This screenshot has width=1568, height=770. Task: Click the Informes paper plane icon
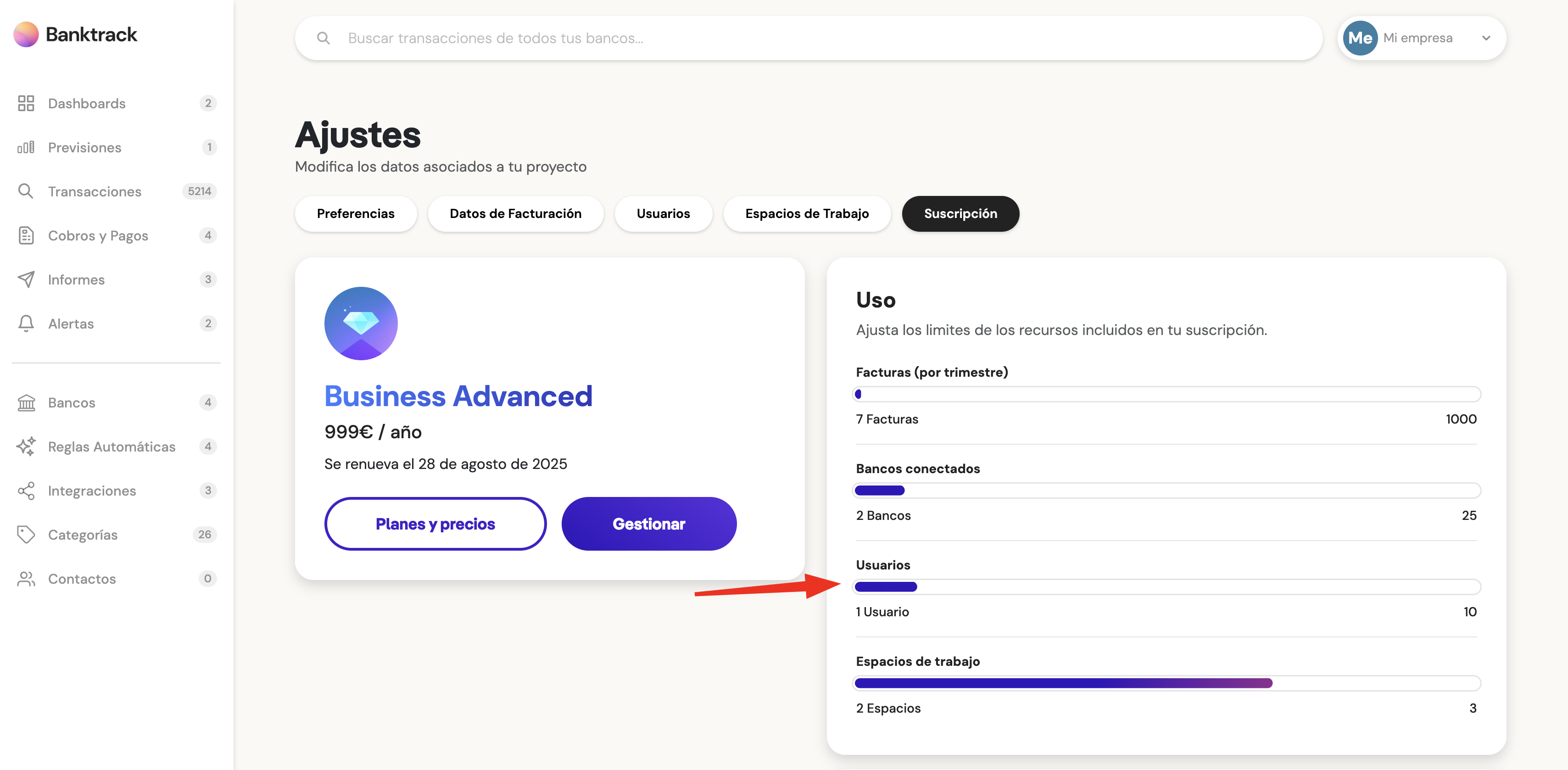(26, 279)
